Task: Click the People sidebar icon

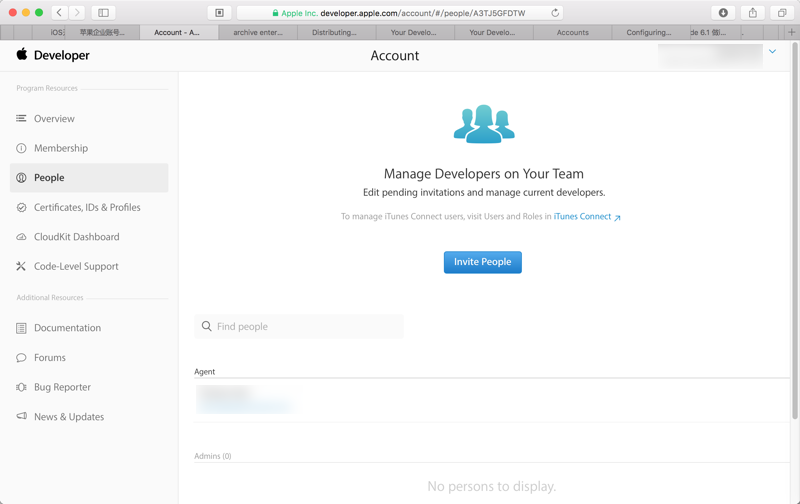Action: pyautogui.click(x=21, y=178)
